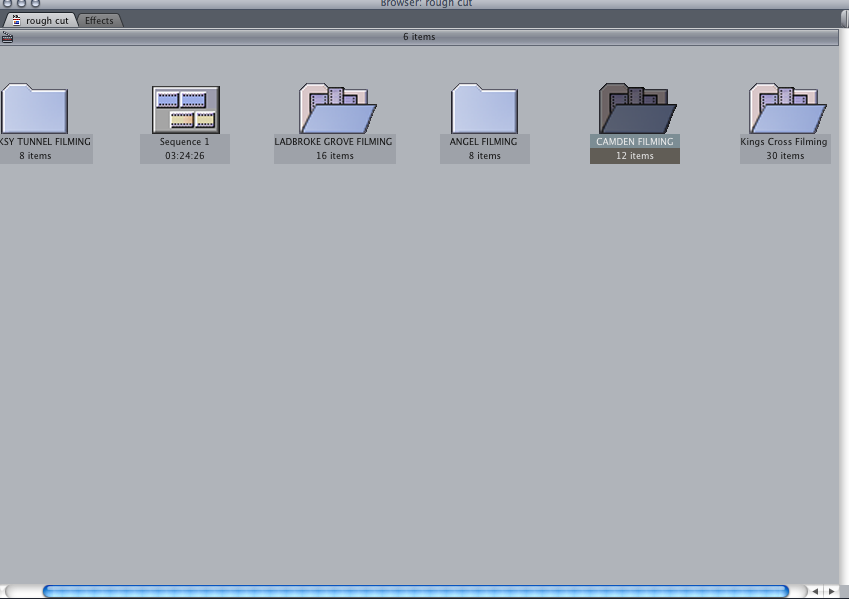Switch to the Effects tab
The image size is (849, 599).
point(100,21)
